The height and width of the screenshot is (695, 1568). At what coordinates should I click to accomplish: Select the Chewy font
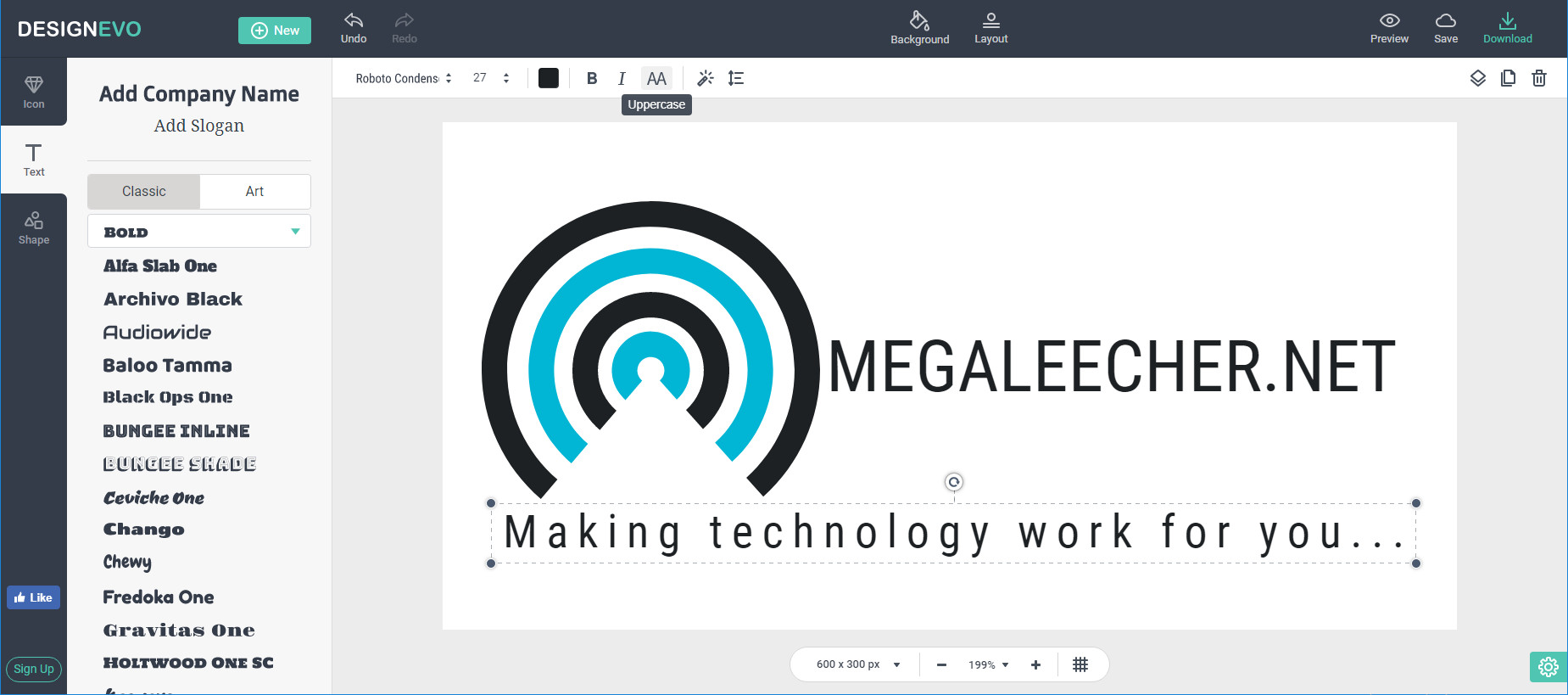coord(127,562)
